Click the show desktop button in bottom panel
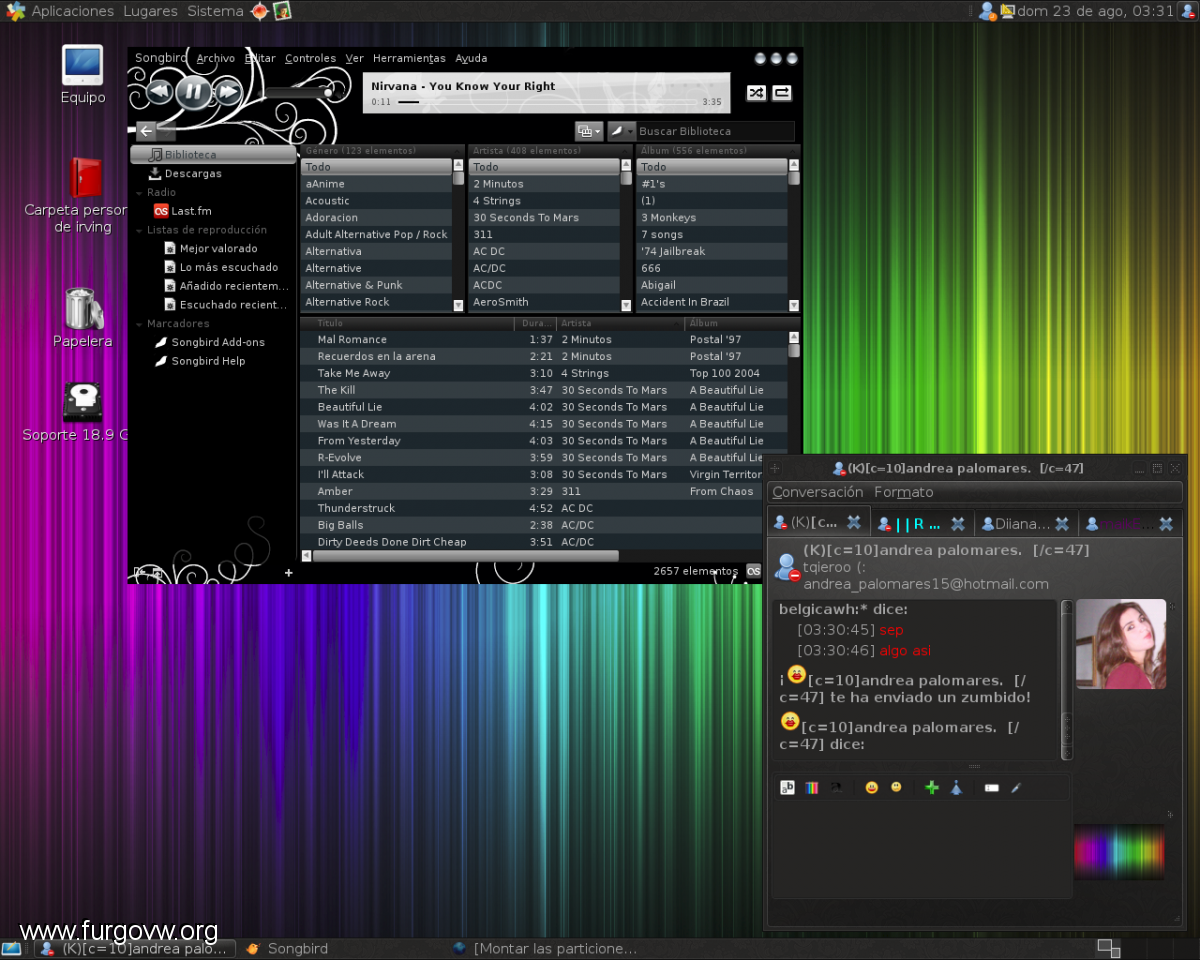This screenshot has height=960, width=1200. click(x=13, y=948)
